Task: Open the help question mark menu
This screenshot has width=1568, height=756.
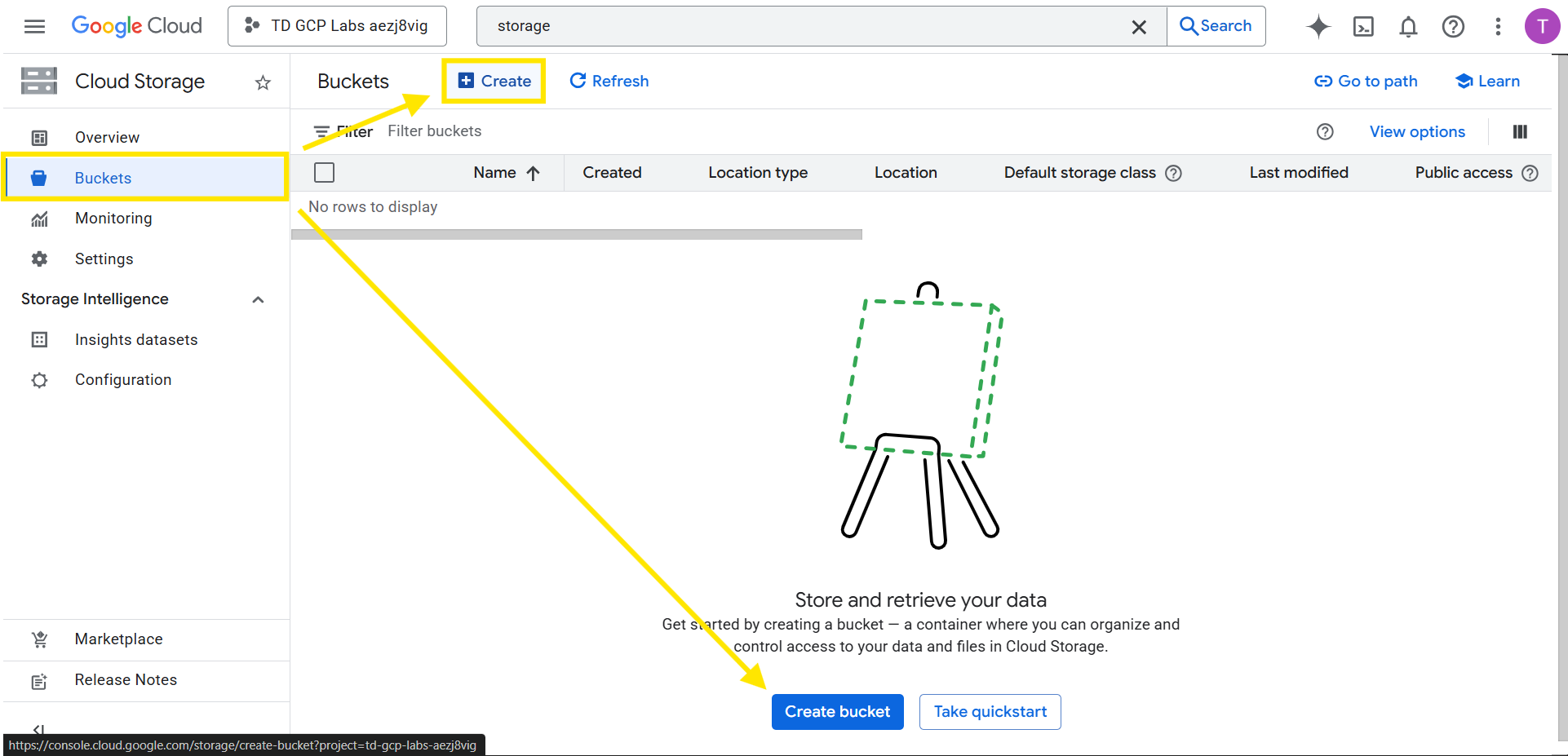Action: (1453, 26)
